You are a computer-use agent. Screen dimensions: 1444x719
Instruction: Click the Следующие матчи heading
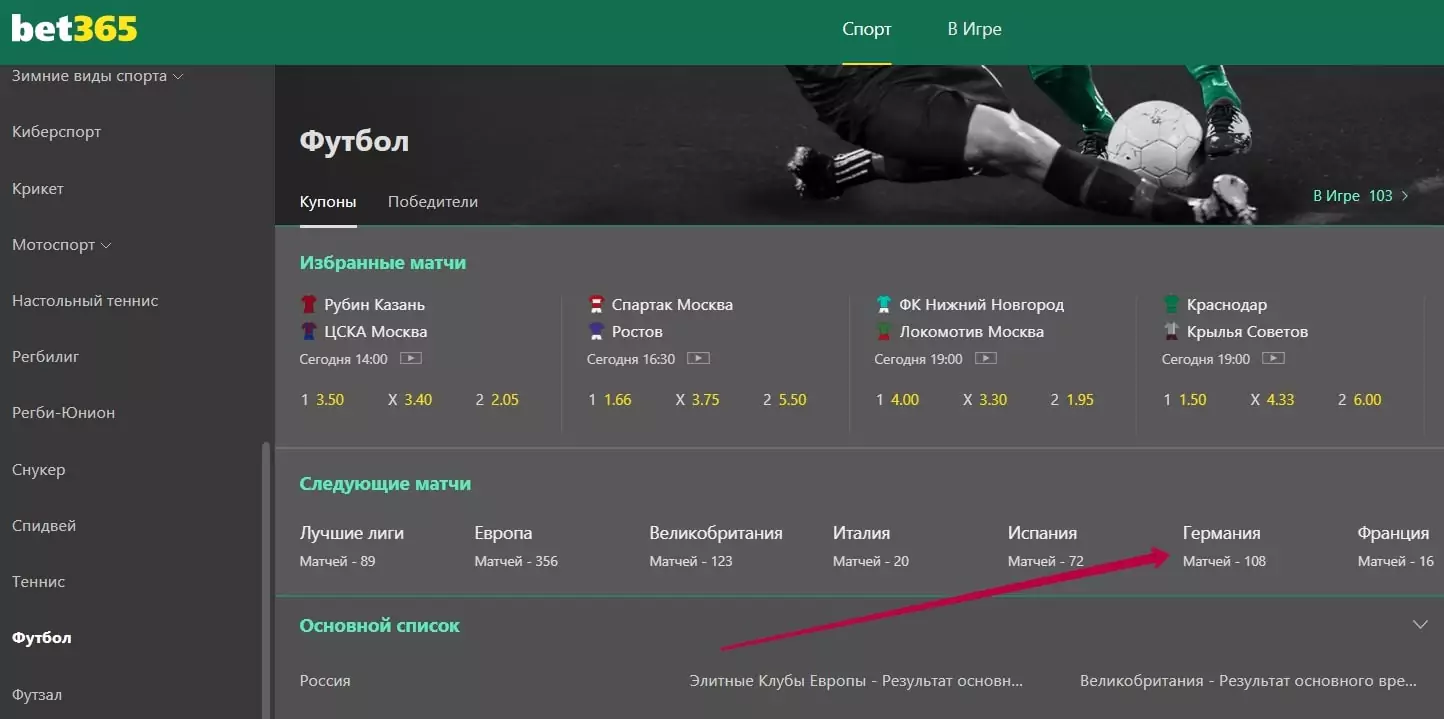click(x=385, y=484)
